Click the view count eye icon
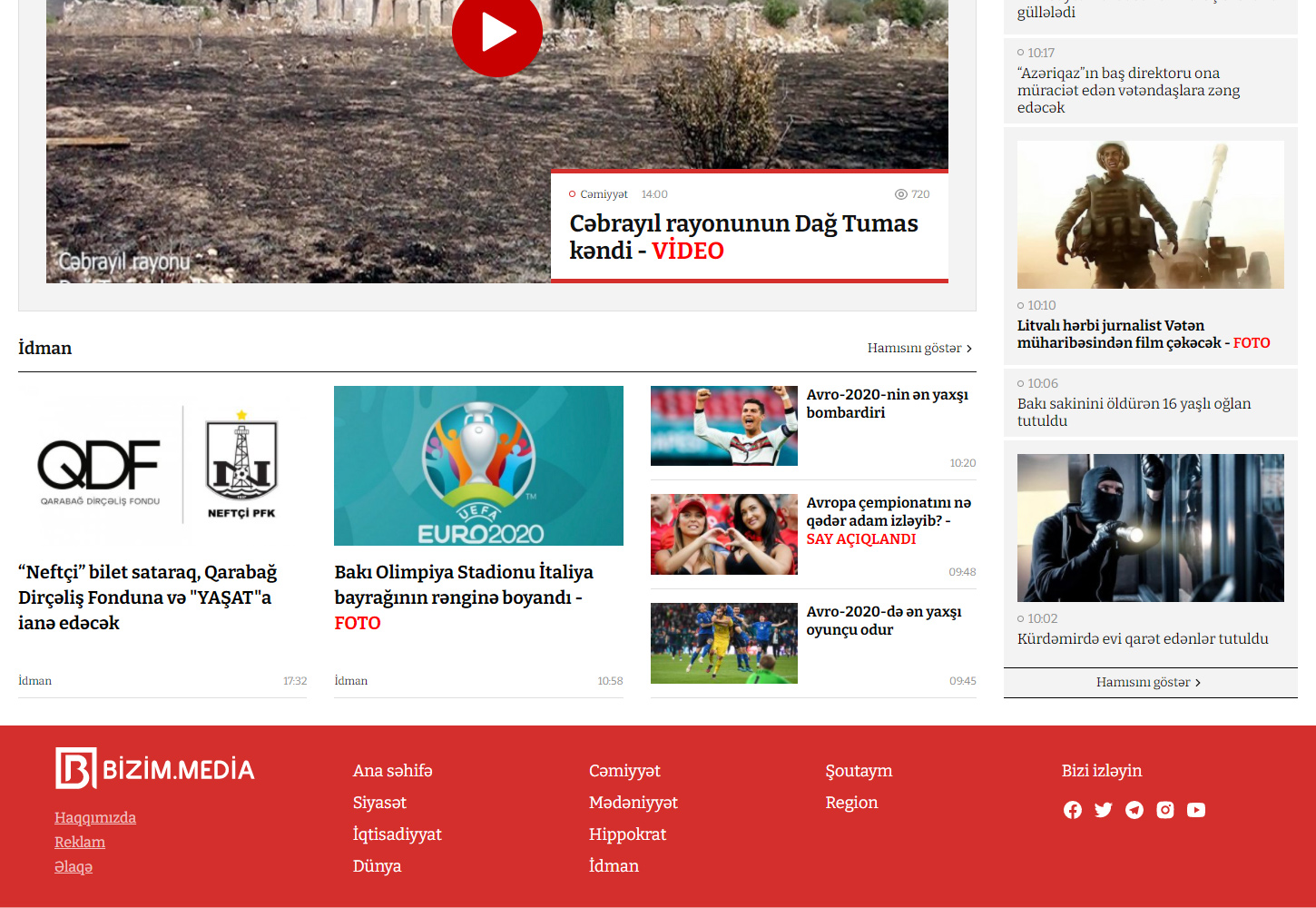 click(900, 194)
